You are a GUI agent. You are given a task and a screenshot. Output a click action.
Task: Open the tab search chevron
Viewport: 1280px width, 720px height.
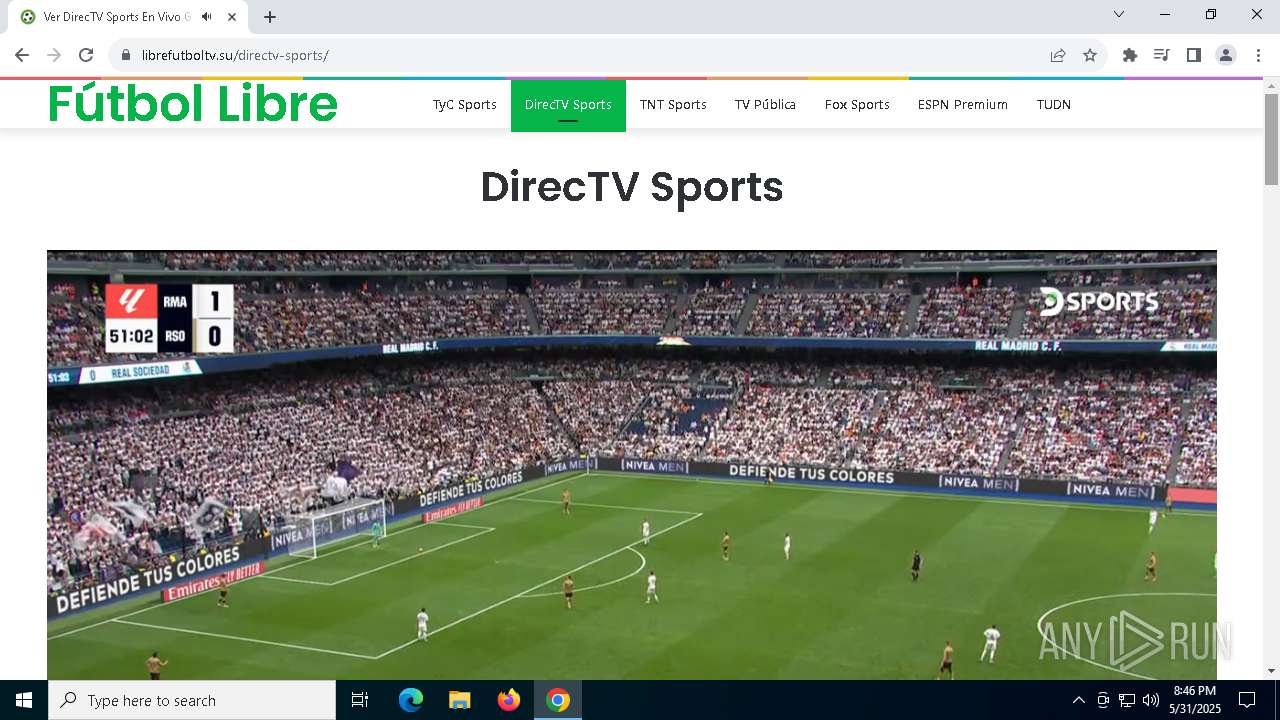point(1119,14)
